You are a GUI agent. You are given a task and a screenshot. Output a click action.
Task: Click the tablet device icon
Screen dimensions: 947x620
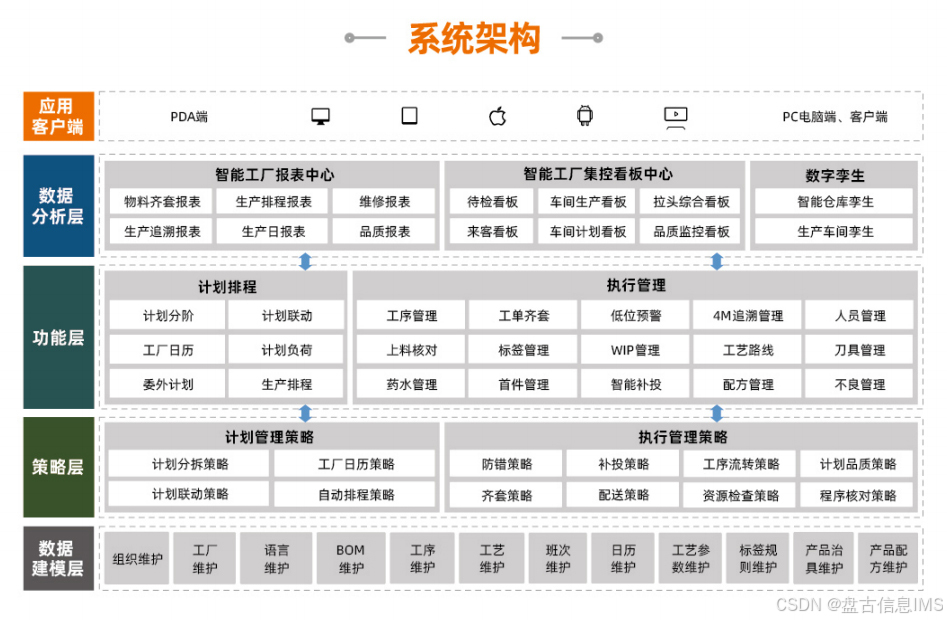click(409, 115)
